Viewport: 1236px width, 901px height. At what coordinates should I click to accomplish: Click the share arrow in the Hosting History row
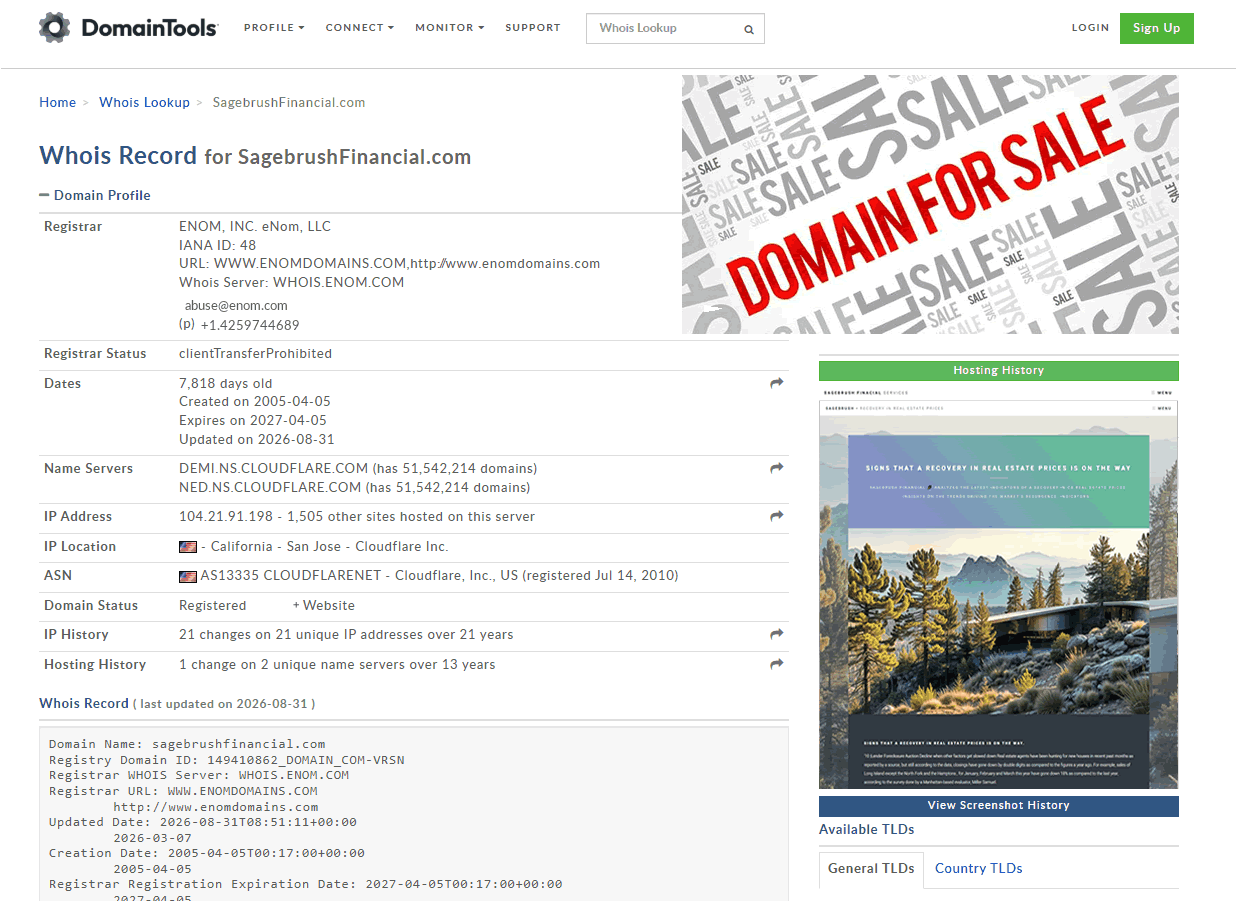pyautogui.click(x=777, y=664)
